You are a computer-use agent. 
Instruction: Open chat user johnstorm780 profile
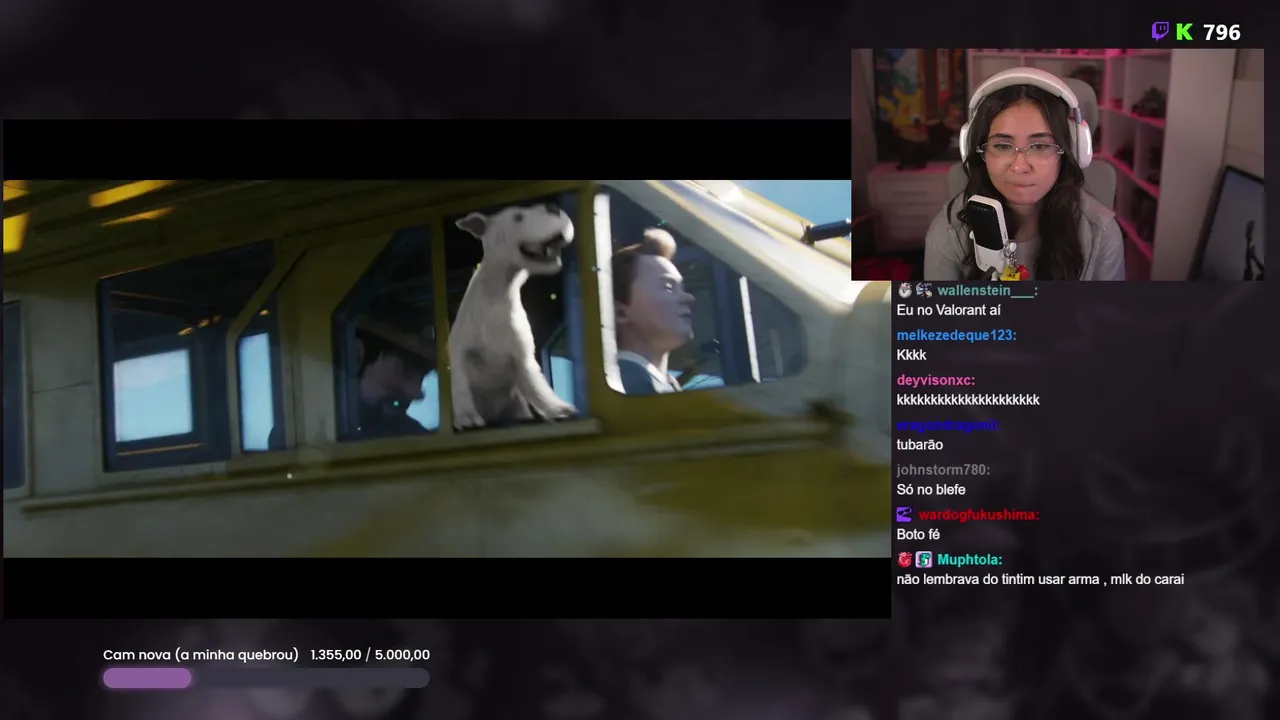click(x=943, y=470)
